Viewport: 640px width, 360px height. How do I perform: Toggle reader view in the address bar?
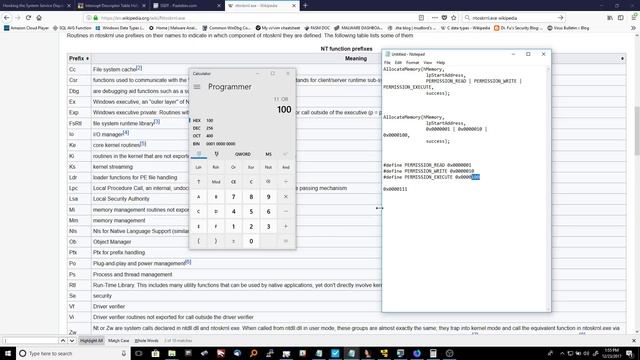pos(421,18)
